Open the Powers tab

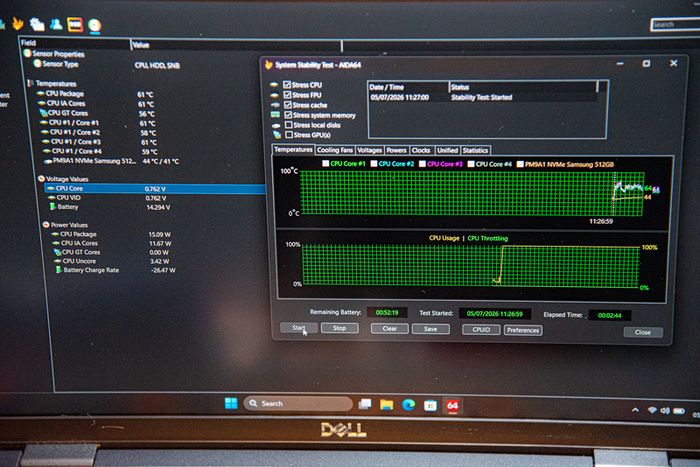pos(396,150)
